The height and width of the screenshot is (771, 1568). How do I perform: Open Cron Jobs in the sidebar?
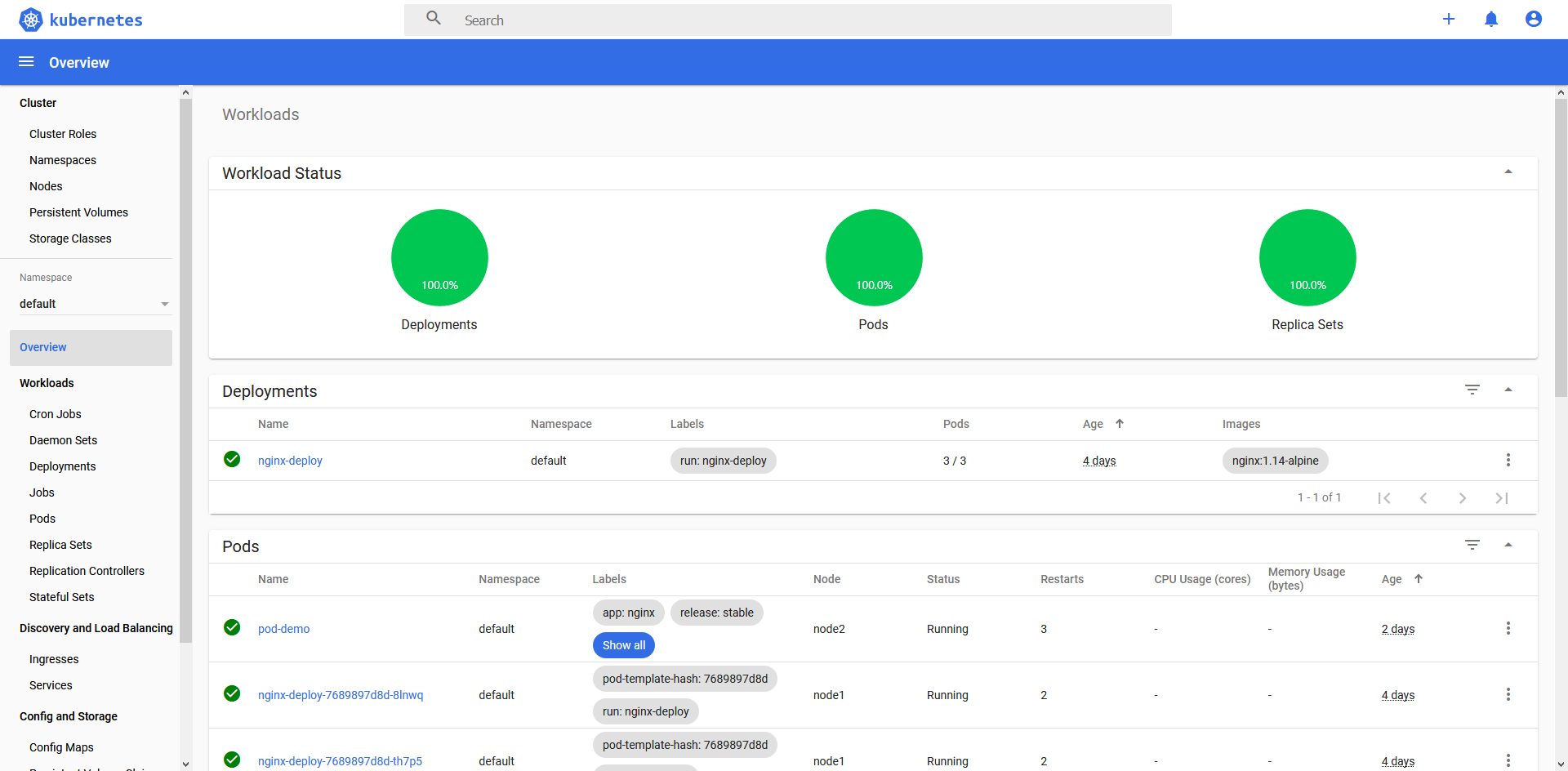pos(56,414)
